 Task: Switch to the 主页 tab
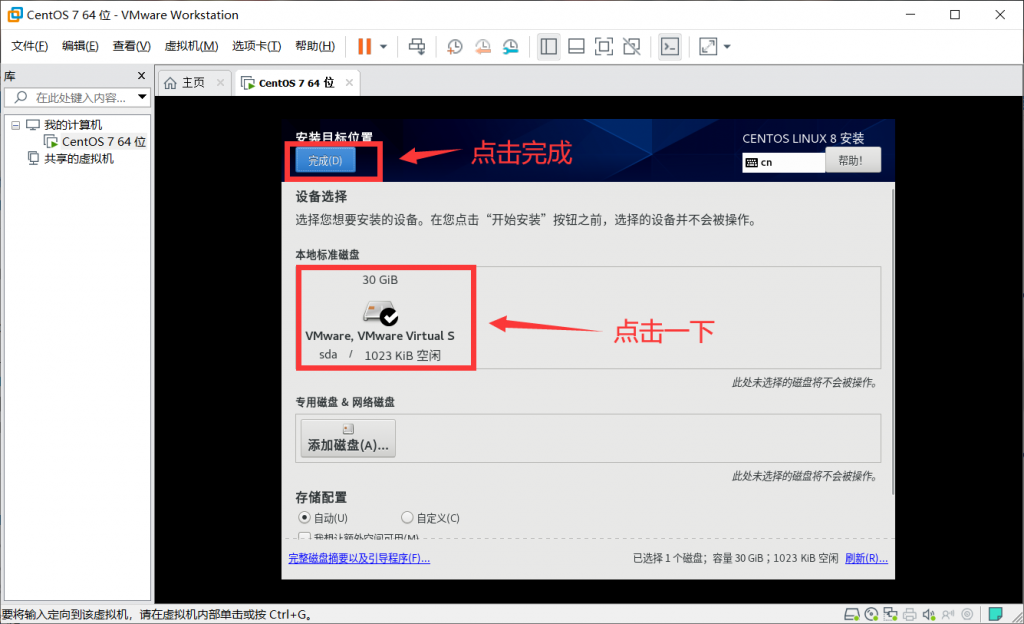click(x=193, y=83)
